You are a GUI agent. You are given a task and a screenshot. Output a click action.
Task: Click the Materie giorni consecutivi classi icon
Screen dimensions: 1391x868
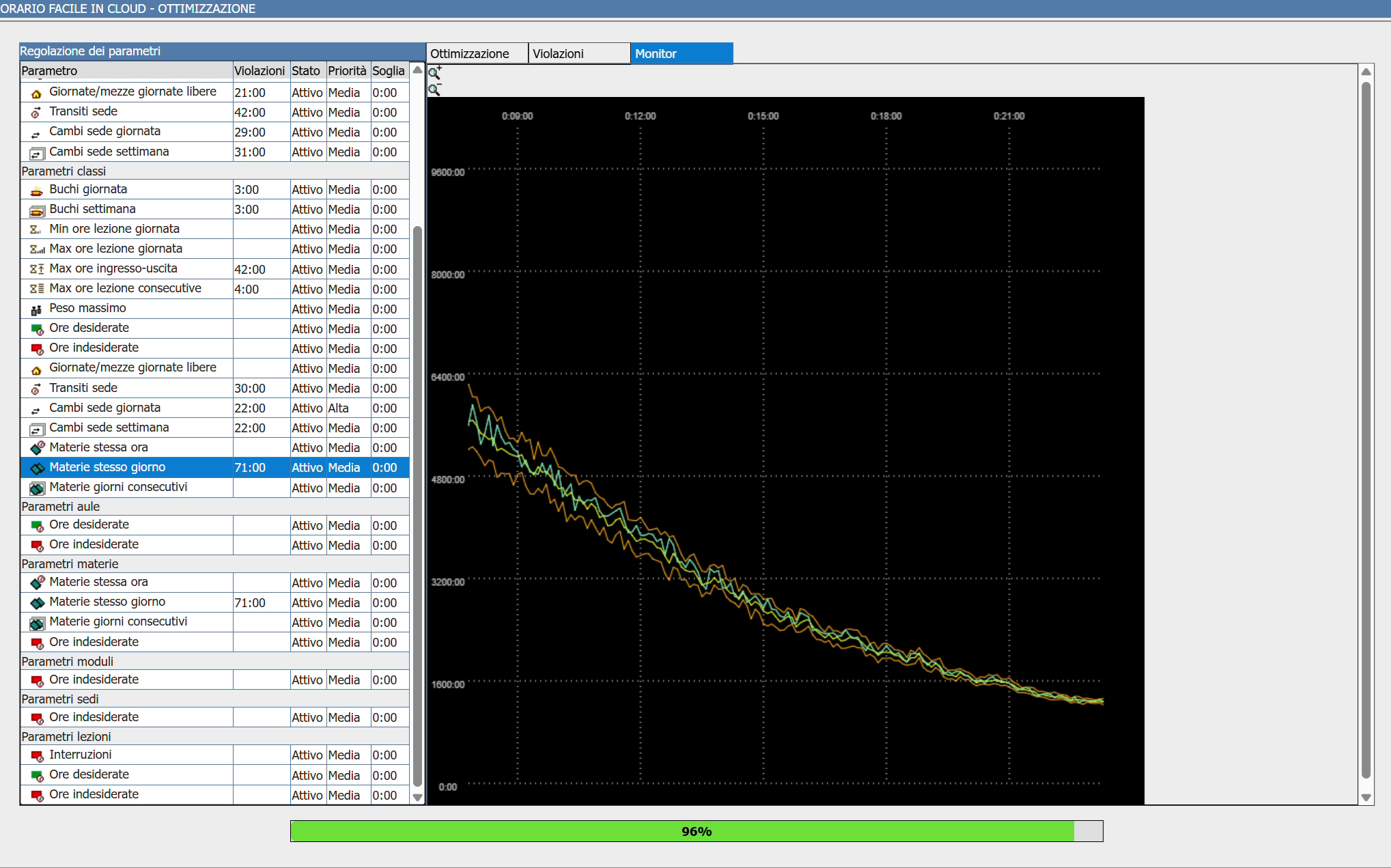pyautogui.click(x=37, y=488)
